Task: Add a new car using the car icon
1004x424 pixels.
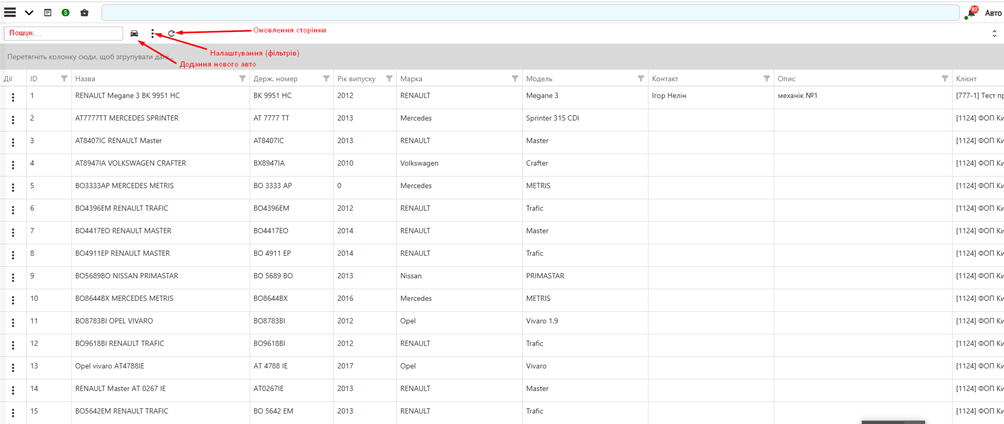Action: pyautogui.click(x=134, y=33)
